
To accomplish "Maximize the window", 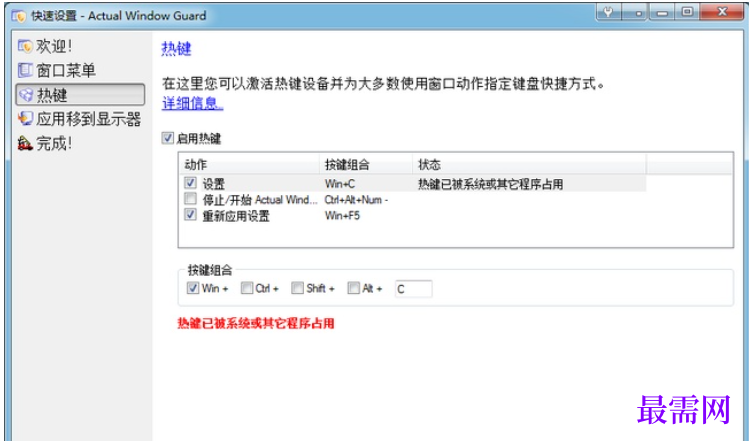I will point(687,12).
